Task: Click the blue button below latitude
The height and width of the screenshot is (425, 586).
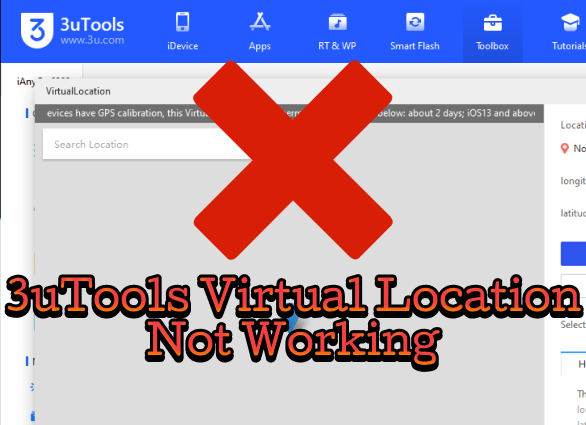Action: 573,254
